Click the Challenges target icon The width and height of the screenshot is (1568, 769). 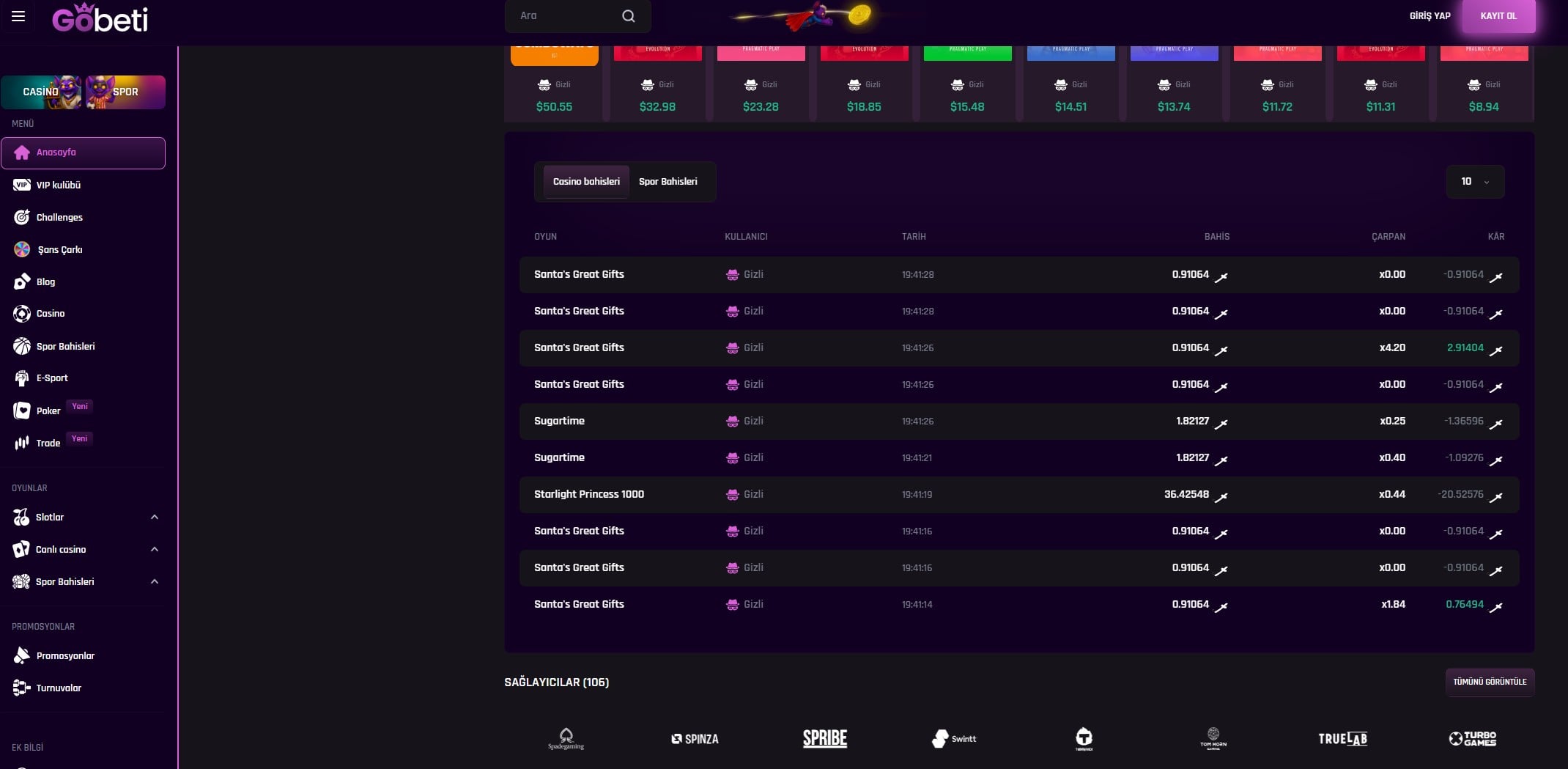coord(22,217)
